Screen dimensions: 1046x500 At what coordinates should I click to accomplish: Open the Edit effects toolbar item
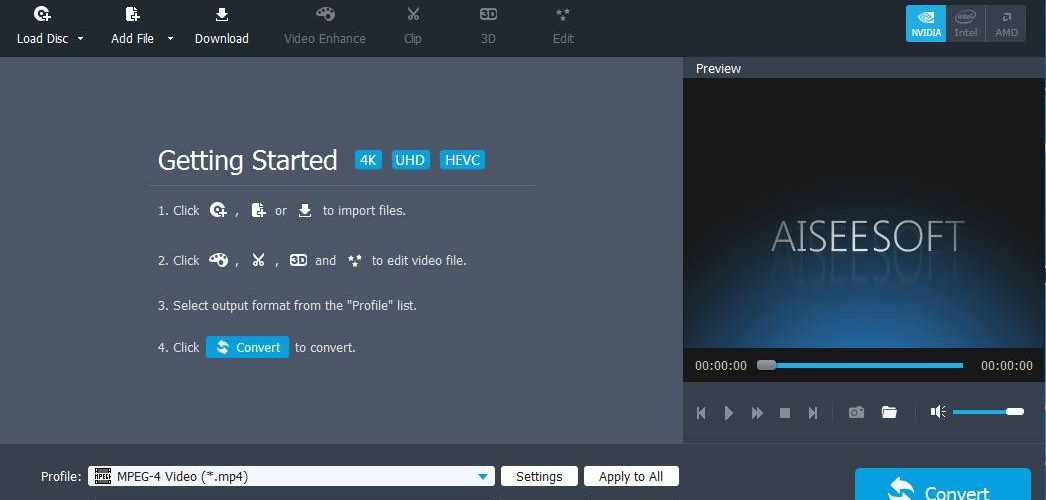click(x=563, y=27)
